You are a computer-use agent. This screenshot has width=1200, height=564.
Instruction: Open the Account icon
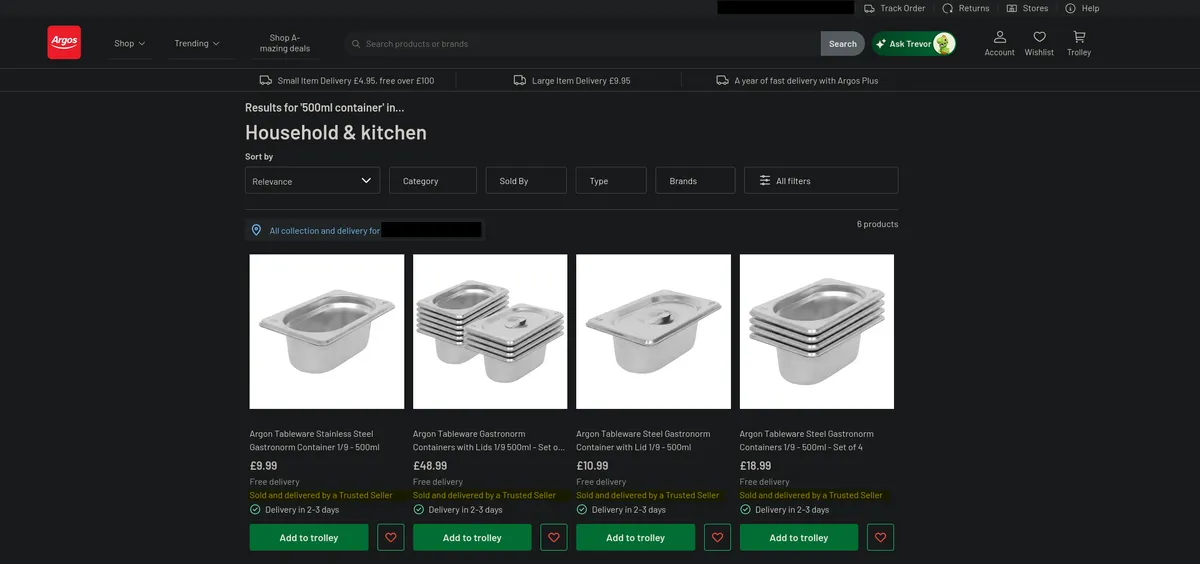(999, 37)
